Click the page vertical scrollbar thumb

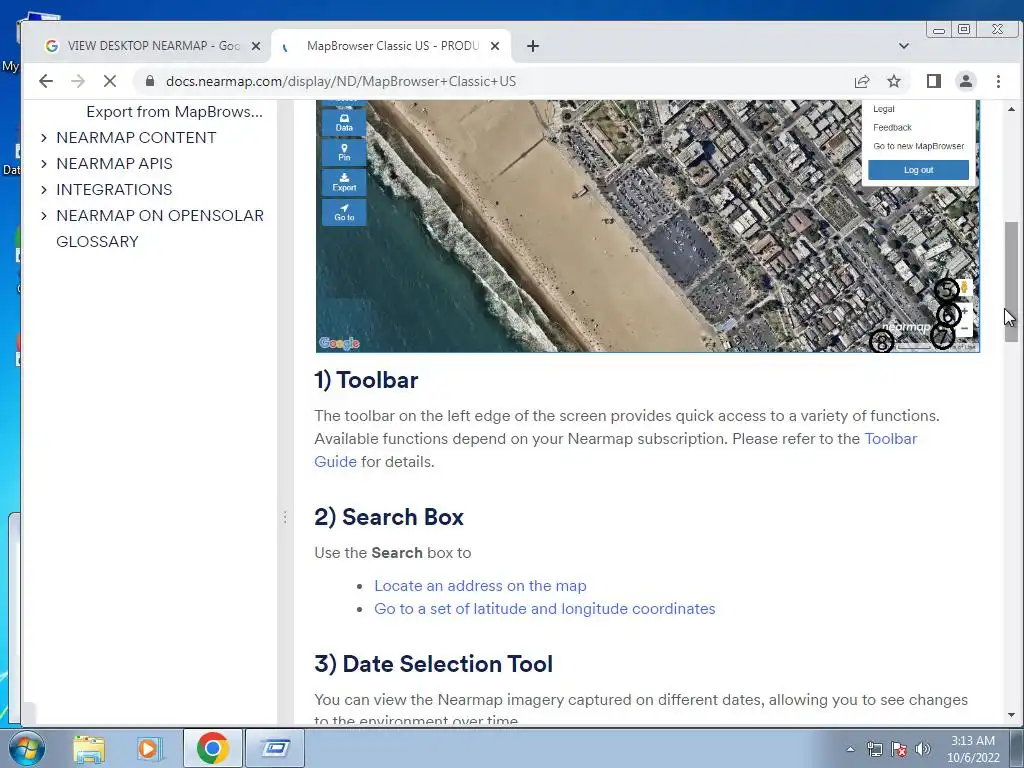tap(1011, 281)
